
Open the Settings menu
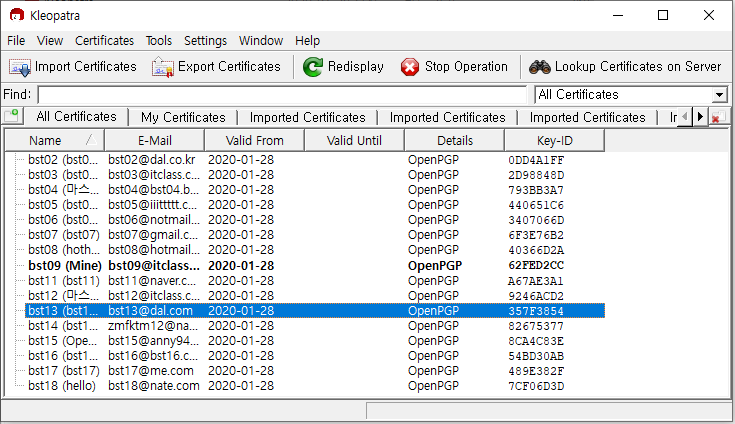pos(205,41)
